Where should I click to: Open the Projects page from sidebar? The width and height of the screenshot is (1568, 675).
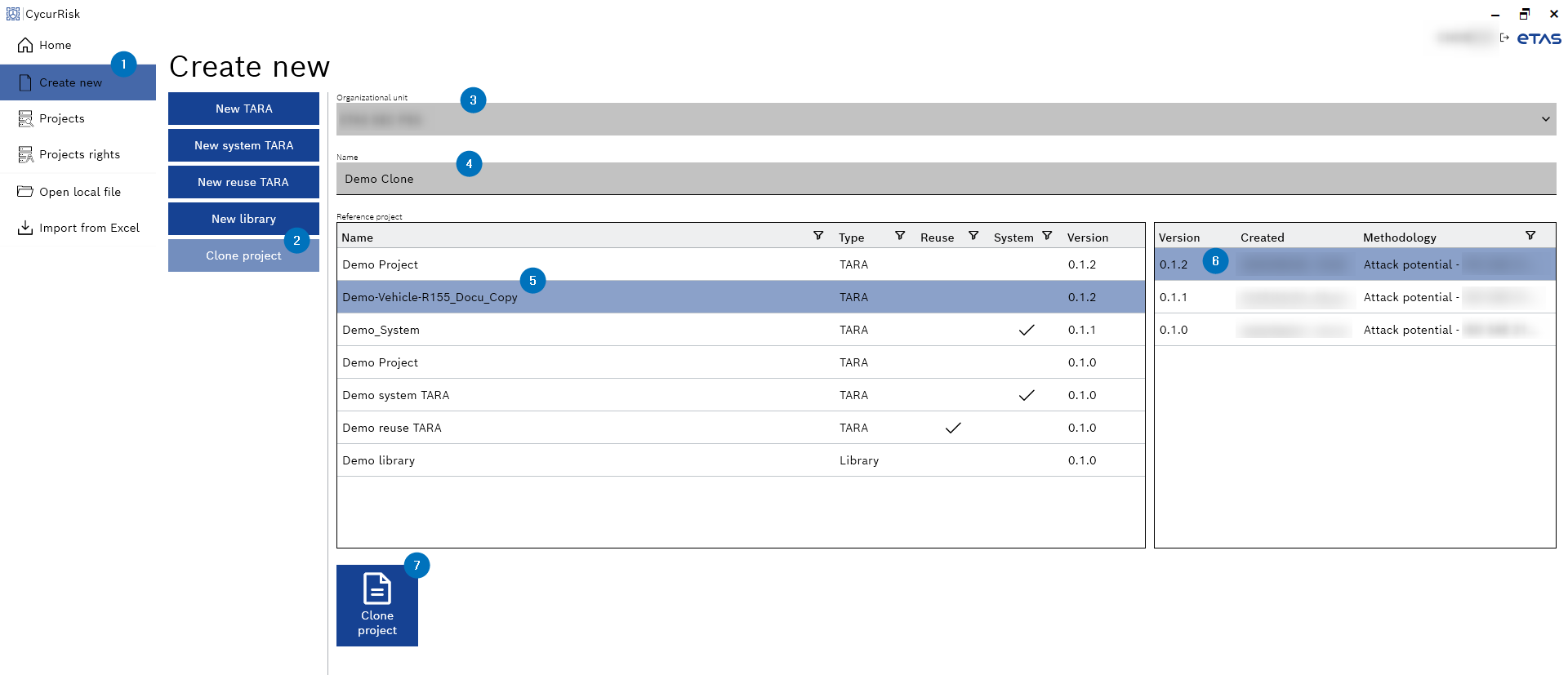coord(61,119)
